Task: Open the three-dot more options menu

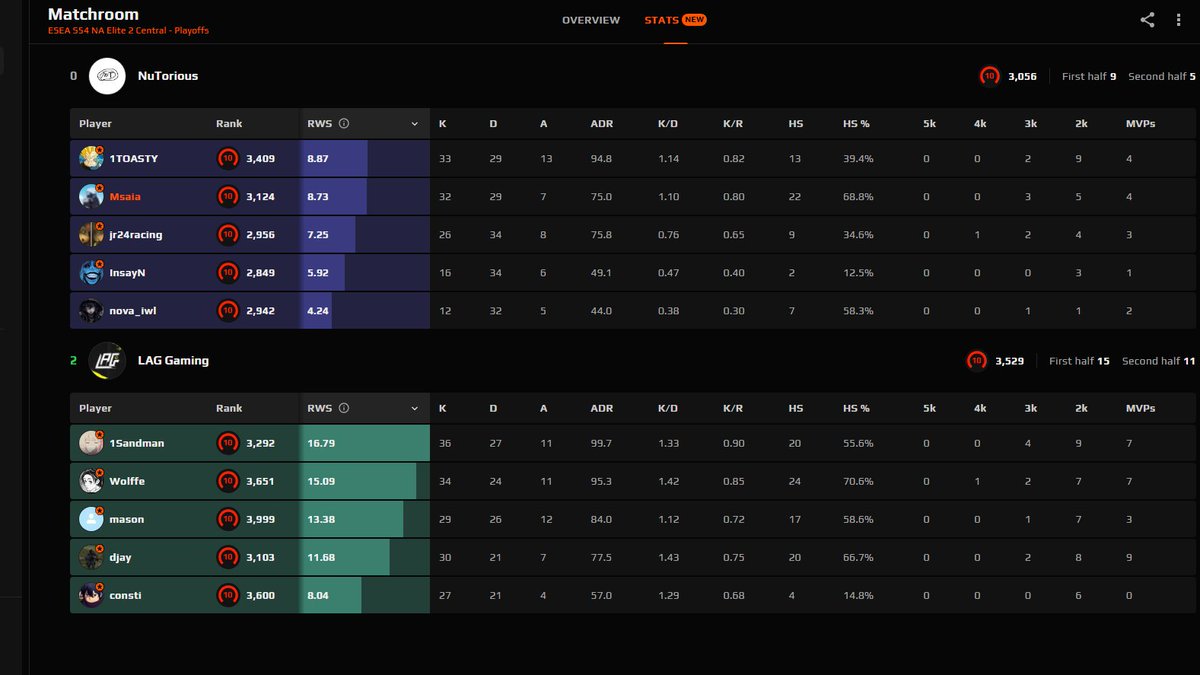Action: tap(1179, 20)
